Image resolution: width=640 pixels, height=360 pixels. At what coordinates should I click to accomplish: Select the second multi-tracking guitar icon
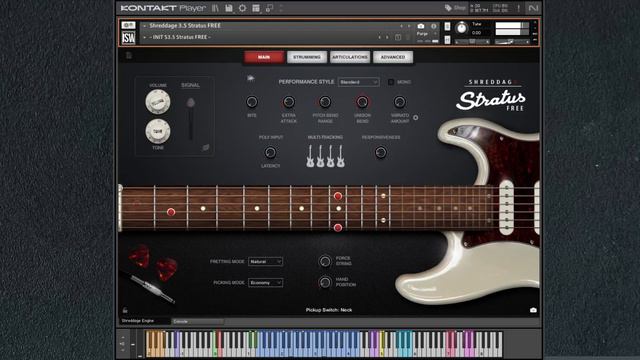[x=320, y=156]
